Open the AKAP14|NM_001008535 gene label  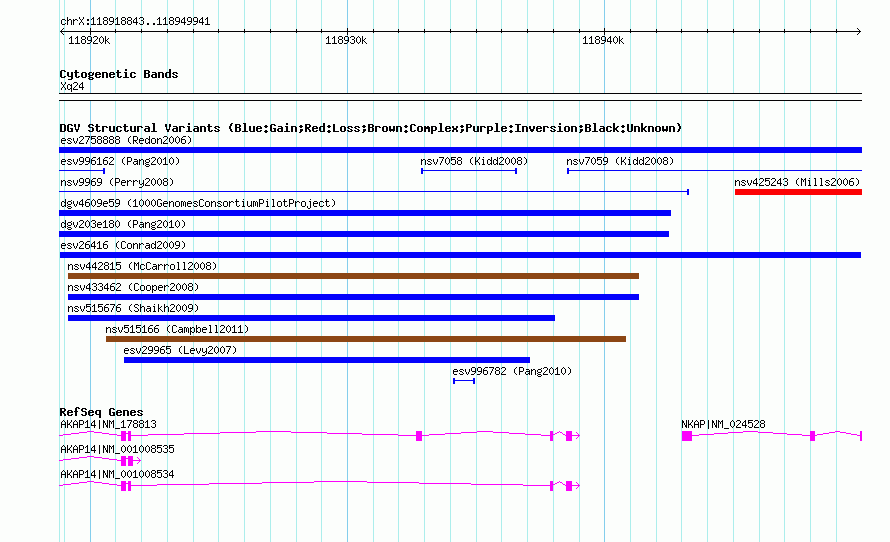tap(117, 449)
